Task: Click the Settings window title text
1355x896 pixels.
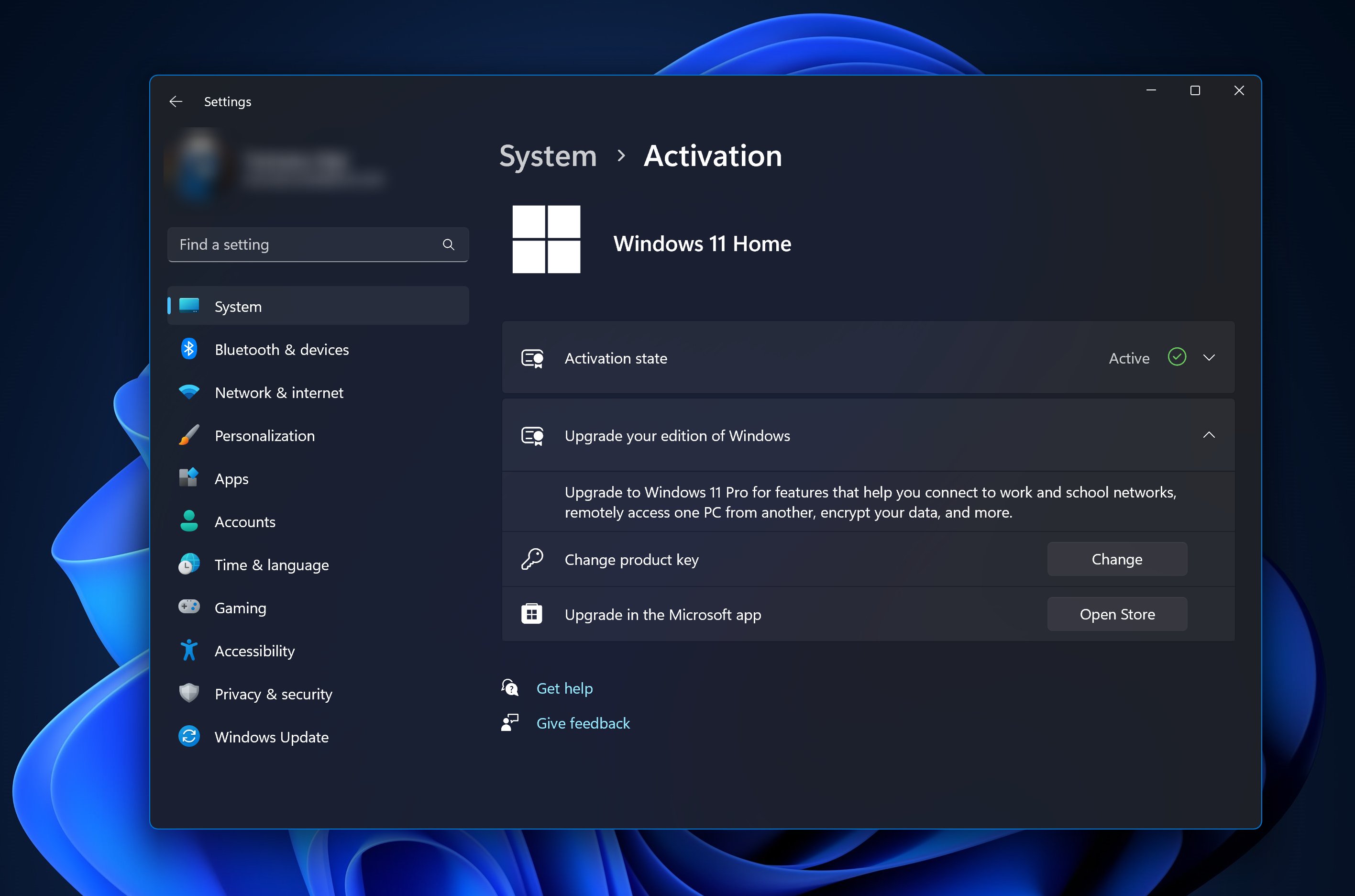Action: (x=227, y=102)
